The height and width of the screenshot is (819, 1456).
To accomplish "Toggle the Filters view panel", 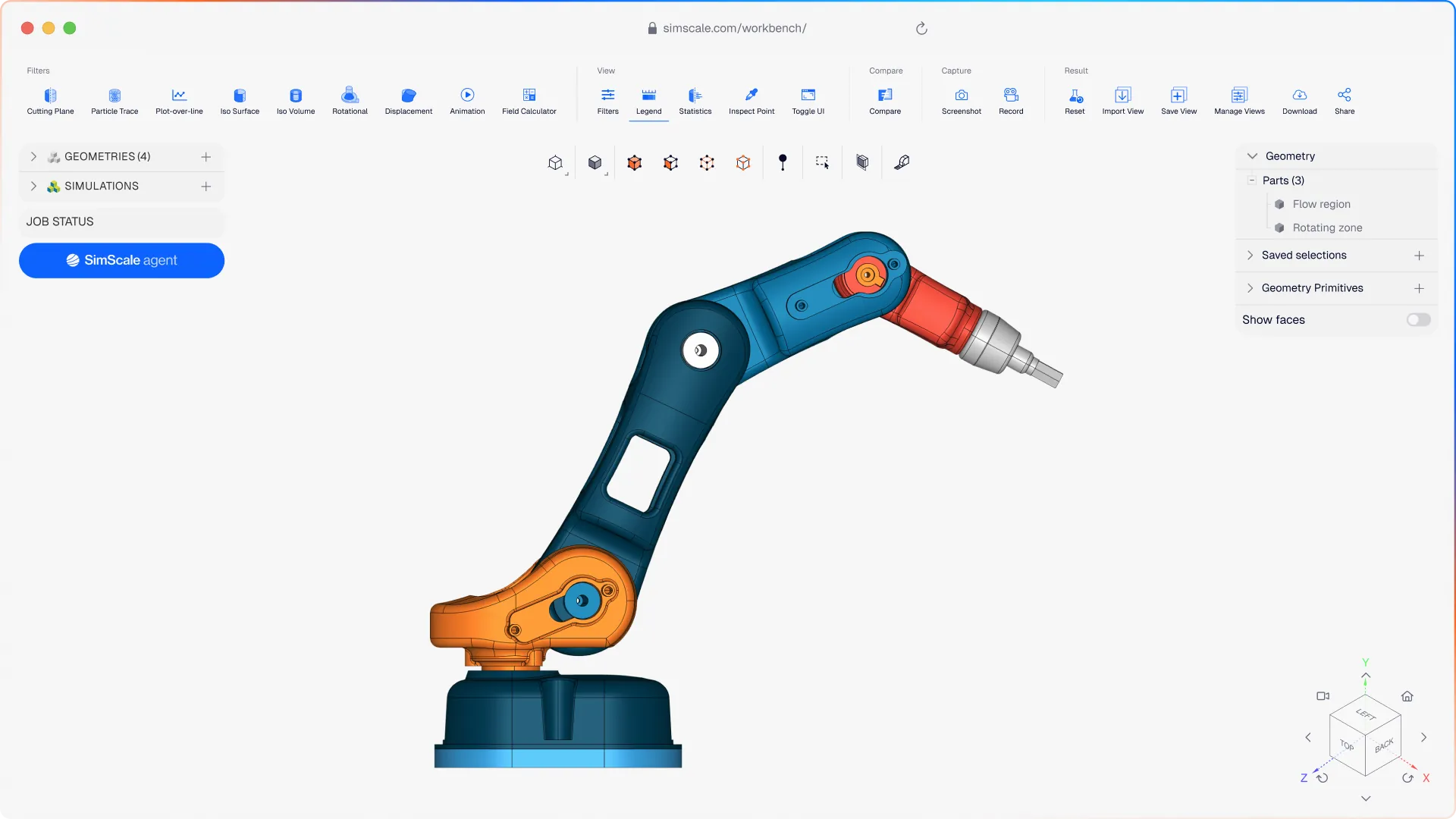I will pyautogui.click(x=607, y=101).
